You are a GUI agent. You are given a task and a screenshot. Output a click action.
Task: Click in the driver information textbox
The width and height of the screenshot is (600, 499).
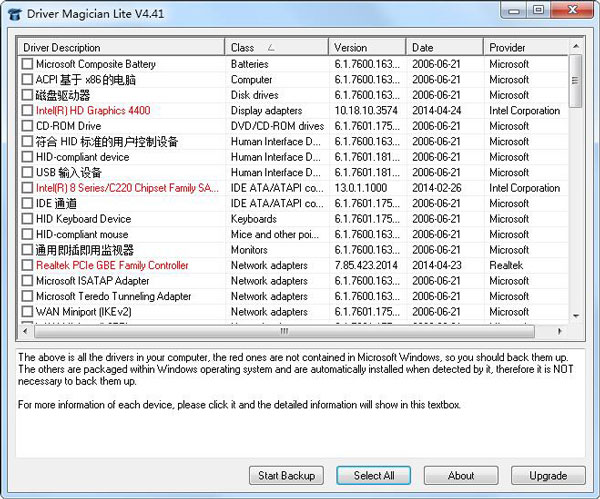[x=300, y=403]
